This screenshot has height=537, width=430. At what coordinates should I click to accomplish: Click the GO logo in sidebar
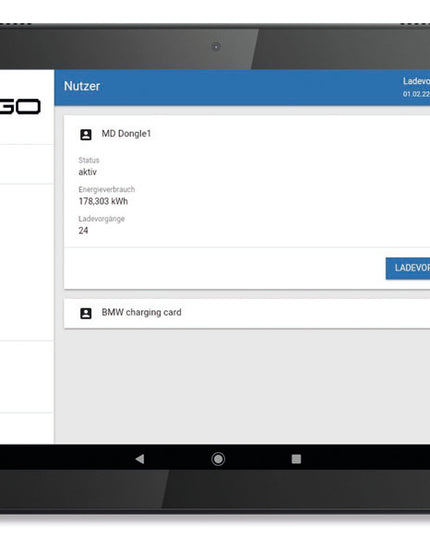pyautogui.click(x=20, y=107)
